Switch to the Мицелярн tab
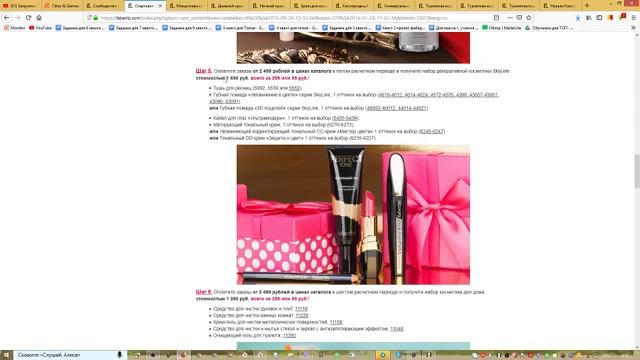This screenshot has height=360, width=640. point(187,6)
